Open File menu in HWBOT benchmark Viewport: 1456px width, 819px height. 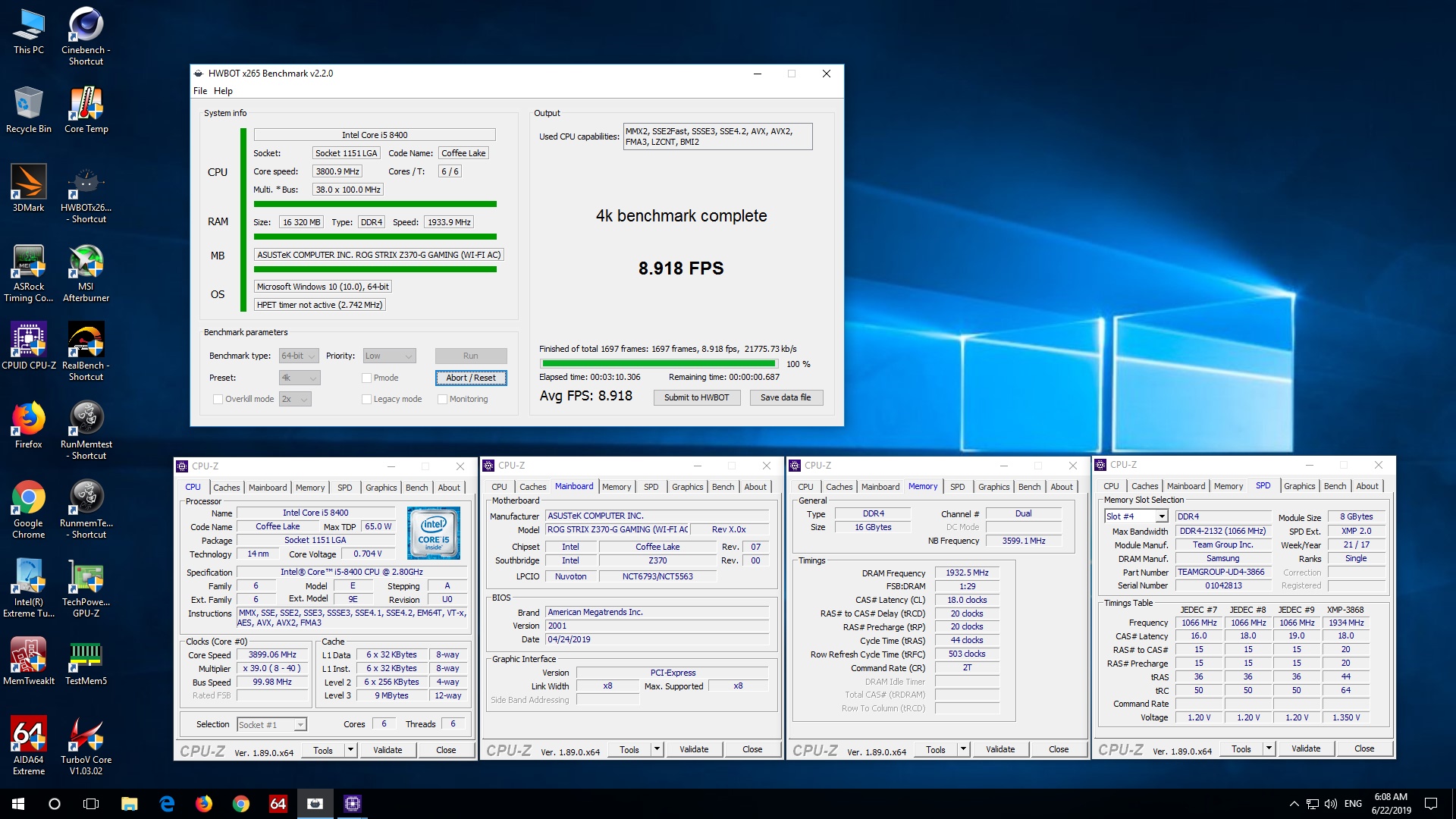(x=200, y=91)
